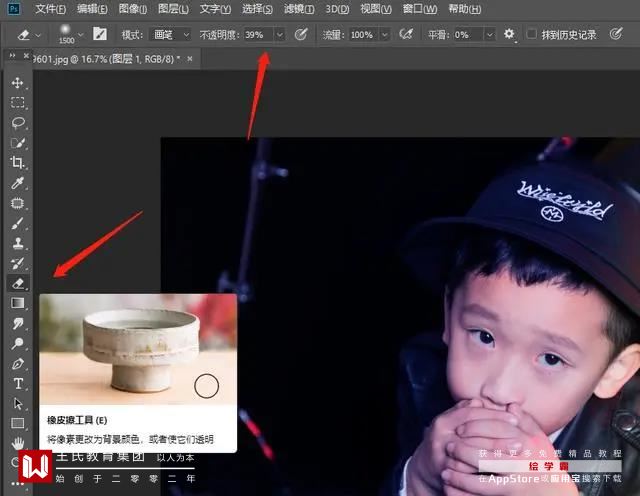The image size is (640, 496).
Task: Open the Filter menu
Action: (x=299, y=9)
